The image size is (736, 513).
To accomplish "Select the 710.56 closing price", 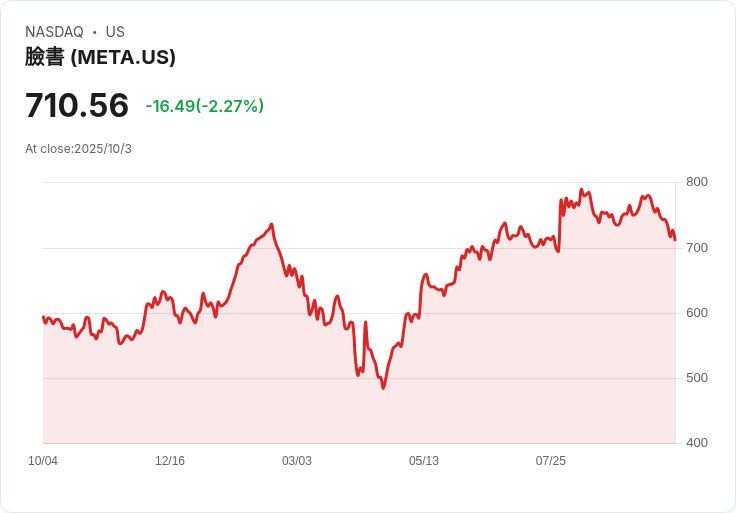I will (77, 105).
